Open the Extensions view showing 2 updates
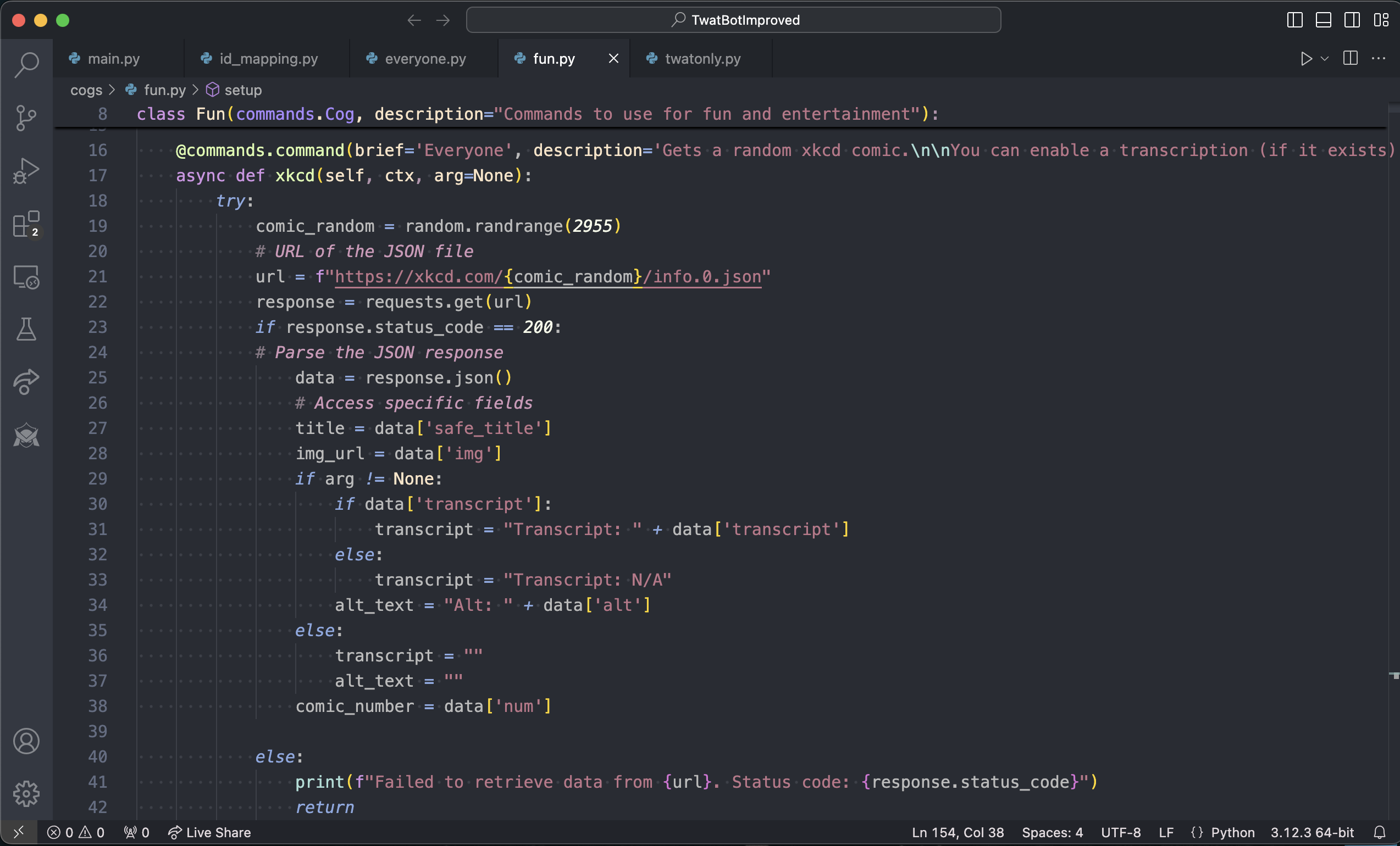Viewport: 1400px width, 846px height. (26, 224)
